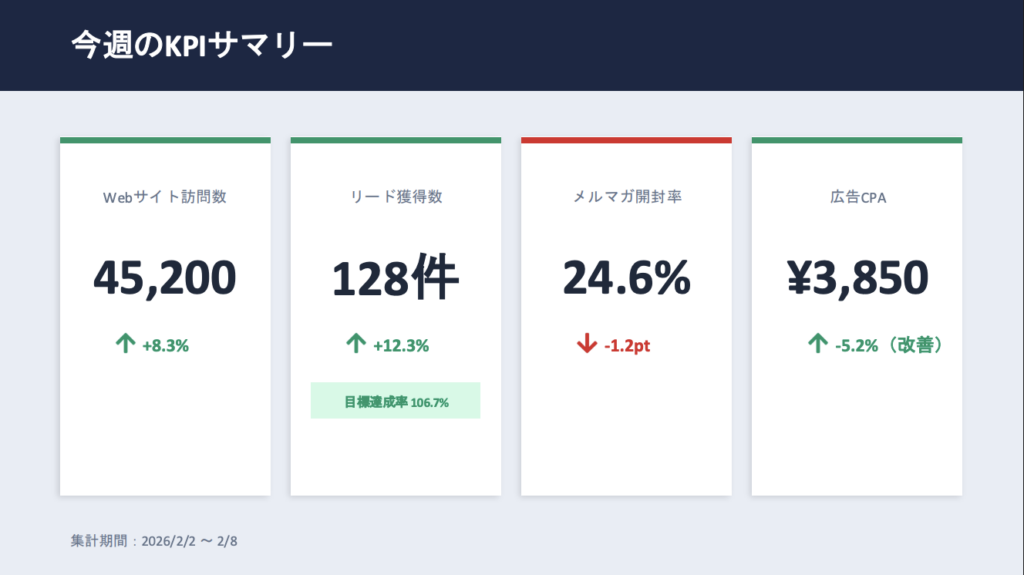Select the 45,200 visits value
Image resolution: width=1024 pixels, height=575 pixels.
pos(165,278)
